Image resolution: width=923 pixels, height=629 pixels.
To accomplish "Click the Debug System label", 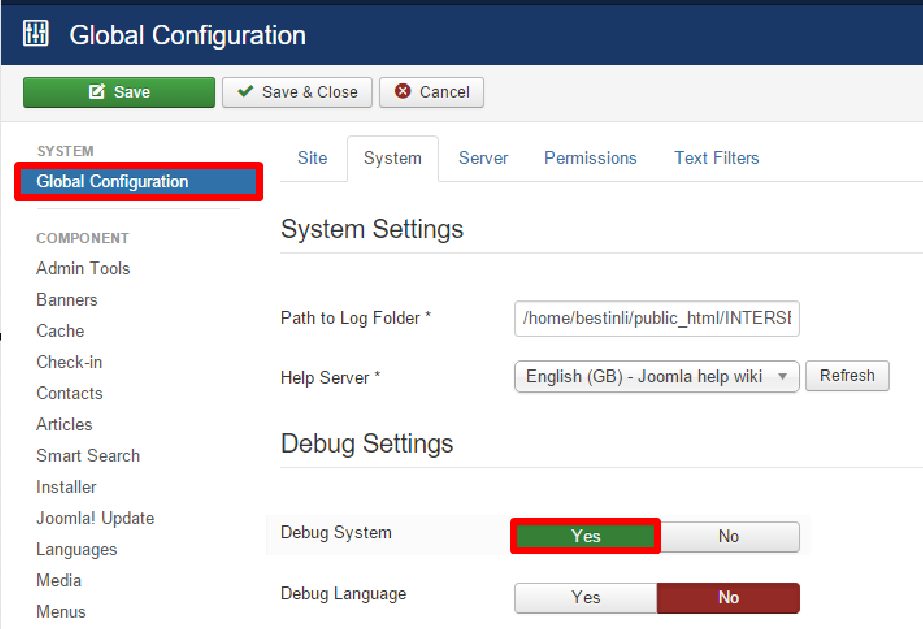I will coord(336,533).
